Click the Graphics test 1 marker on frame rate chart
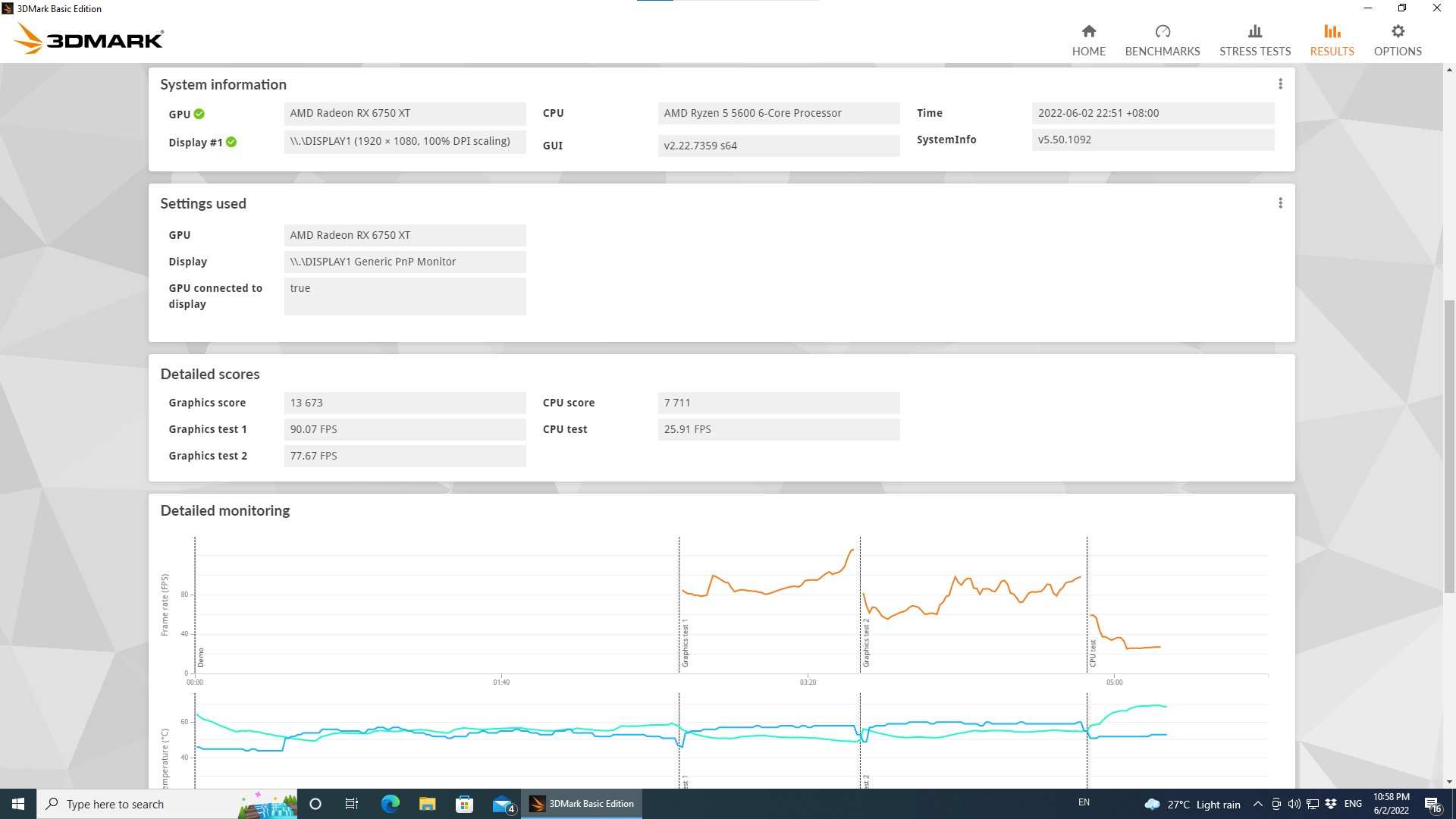This screenshot has height=819, width=1456. 685,643
